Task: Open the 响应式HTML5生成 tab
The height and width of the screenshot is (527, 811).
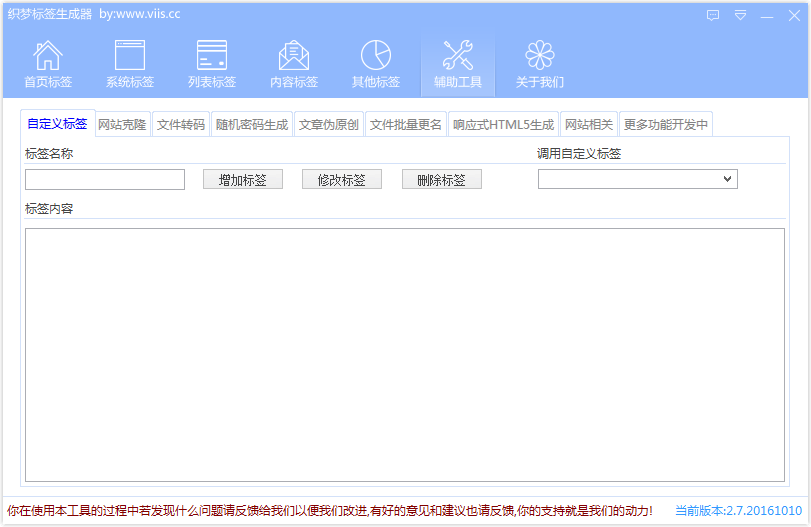Action: [503, 125]
